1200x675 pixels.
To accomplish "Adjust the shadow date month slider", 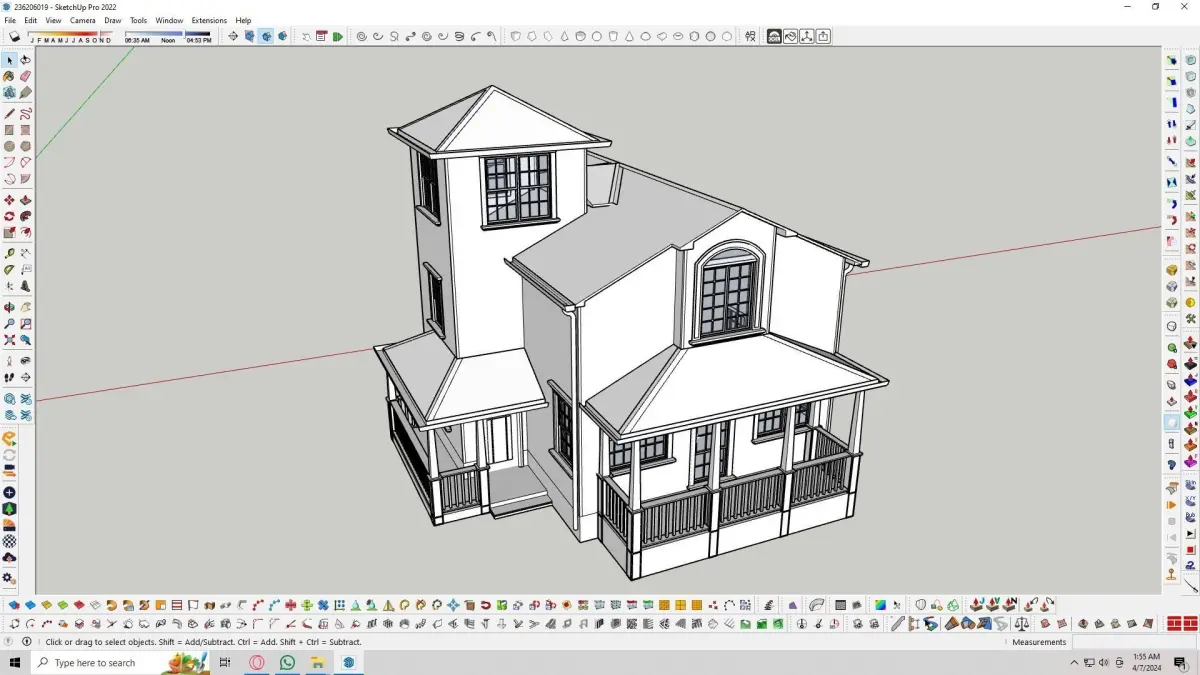I will [70, 35].
